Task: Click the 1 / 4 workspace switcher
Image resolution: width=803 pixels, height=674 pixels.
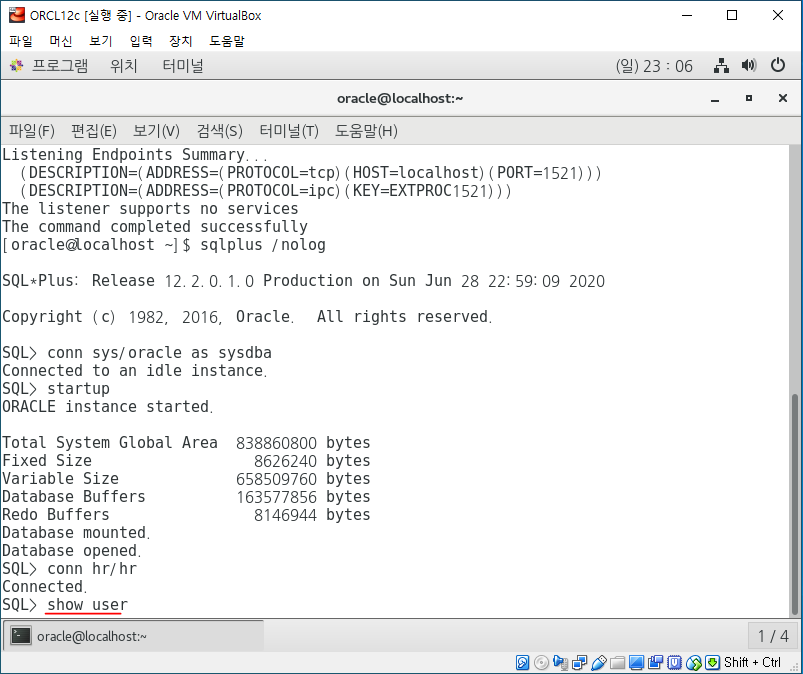Action: click(x=773, y=636)
